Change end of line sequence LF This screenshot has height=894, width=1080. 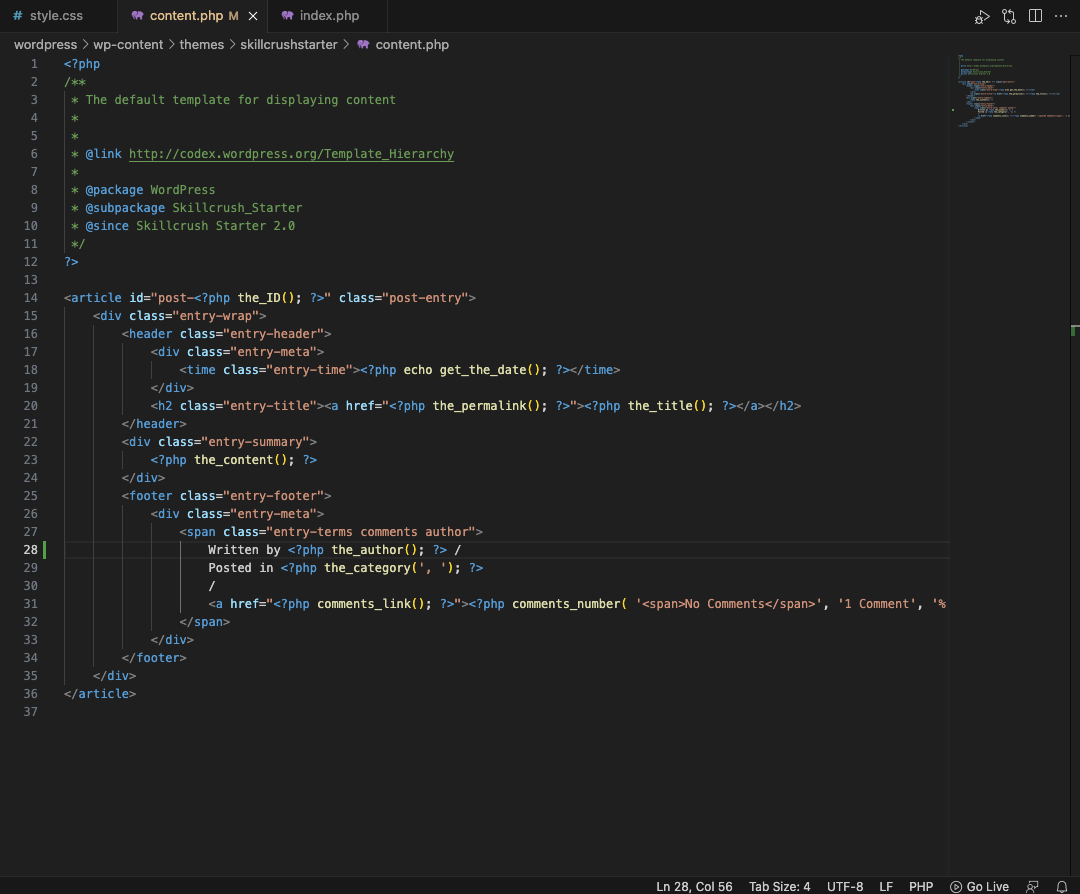[x=886, y=886]
